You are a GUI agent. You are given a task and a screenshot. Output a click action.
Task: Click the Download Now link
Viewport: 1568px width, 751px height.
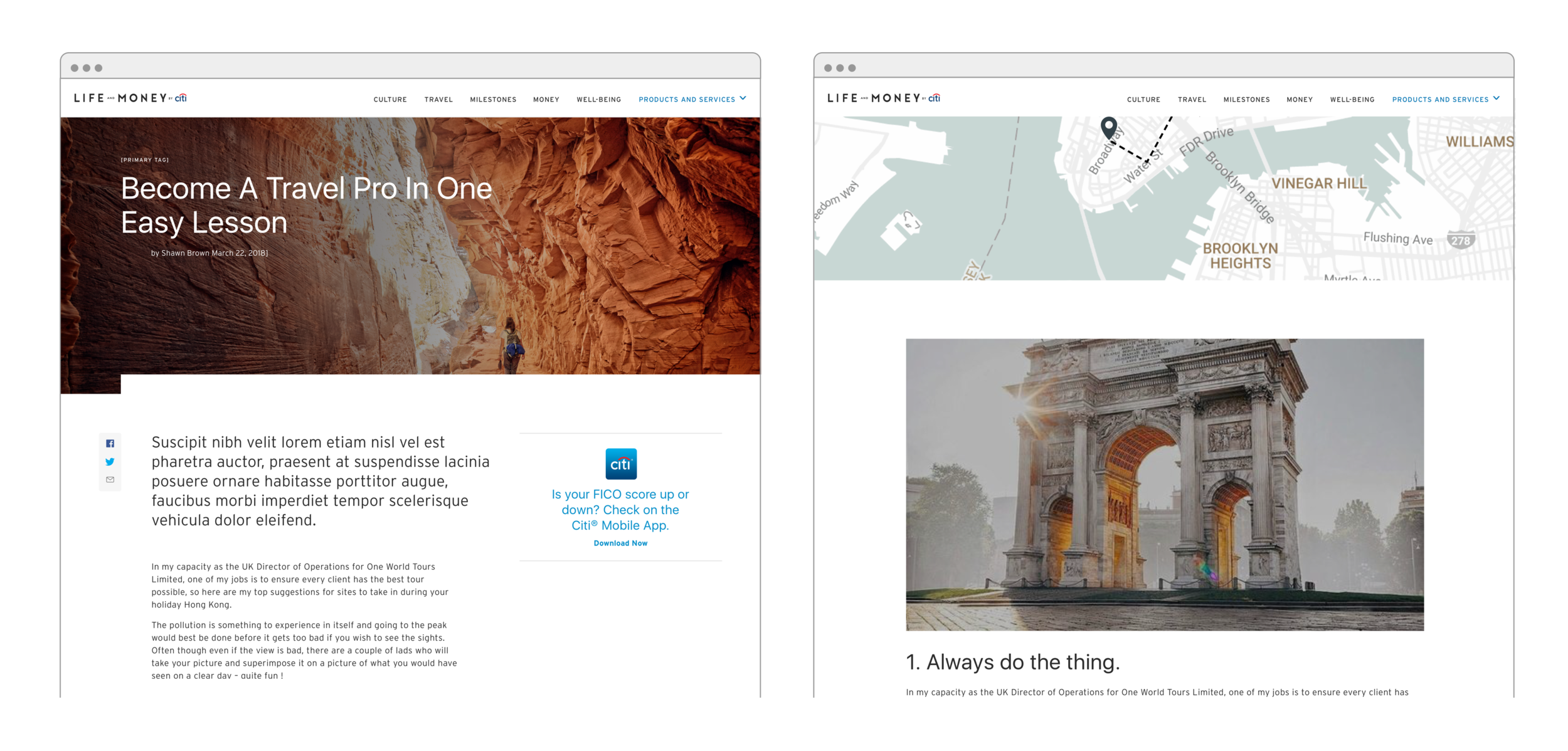(620, 544)
